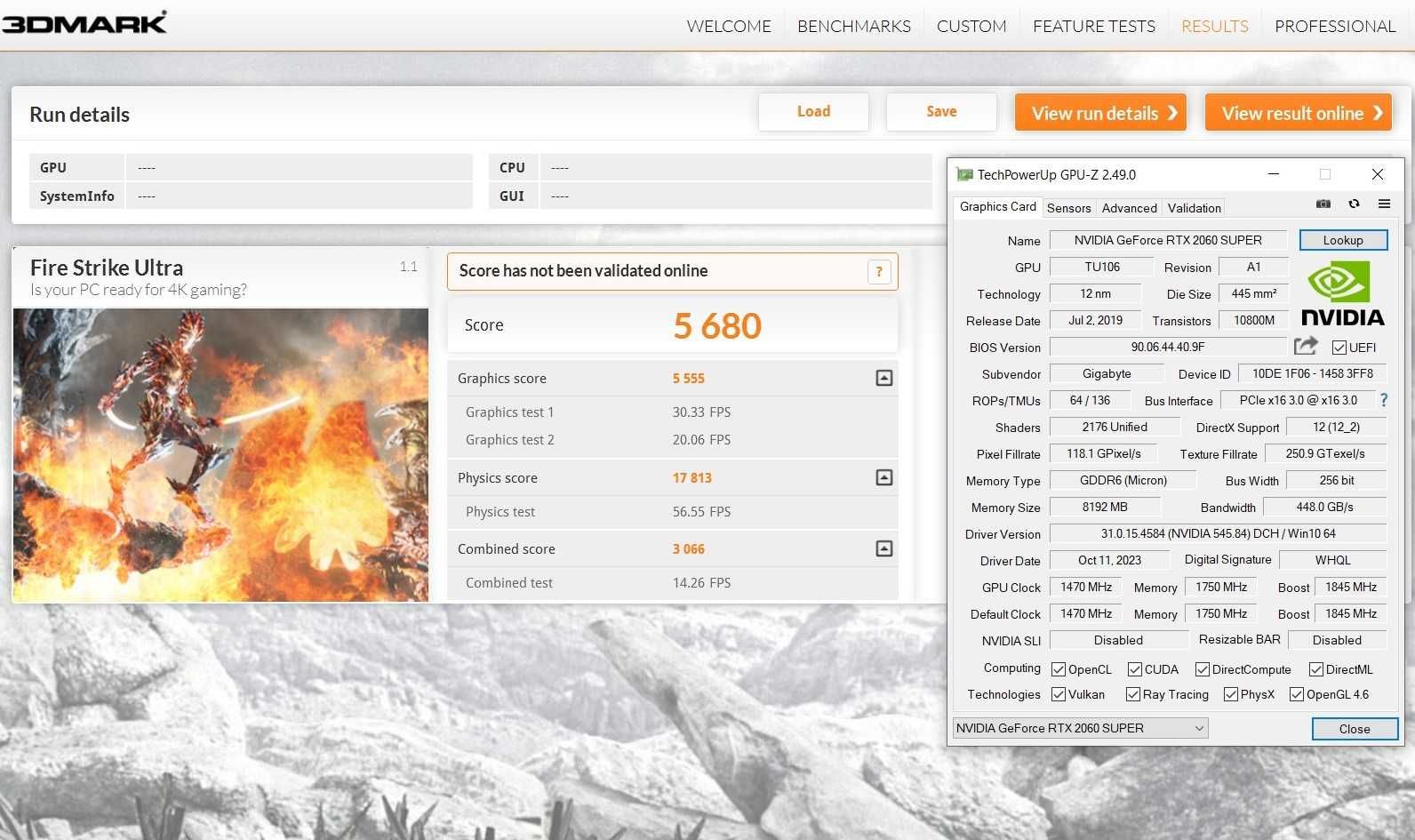Click the Bus Interface question mark icon
This screenshot has width=1415, height=840.
(x=1383, y=401)
